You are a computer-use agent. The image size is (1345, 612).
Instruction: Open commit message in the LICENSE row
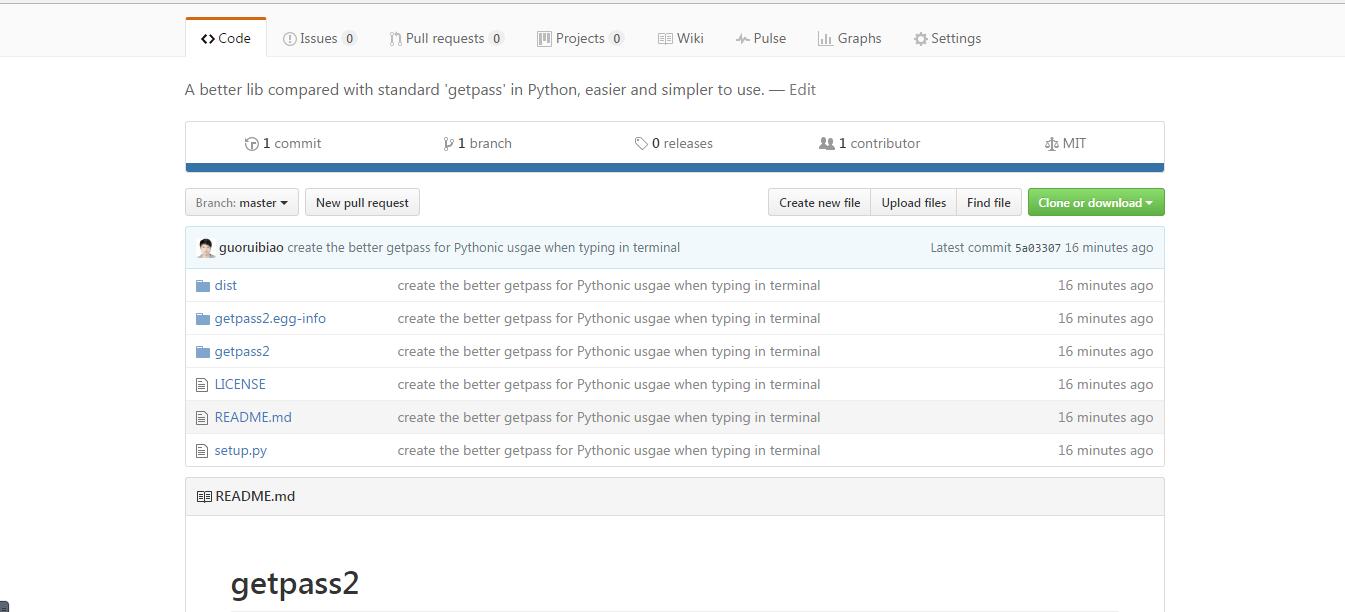tap(609, 384)
